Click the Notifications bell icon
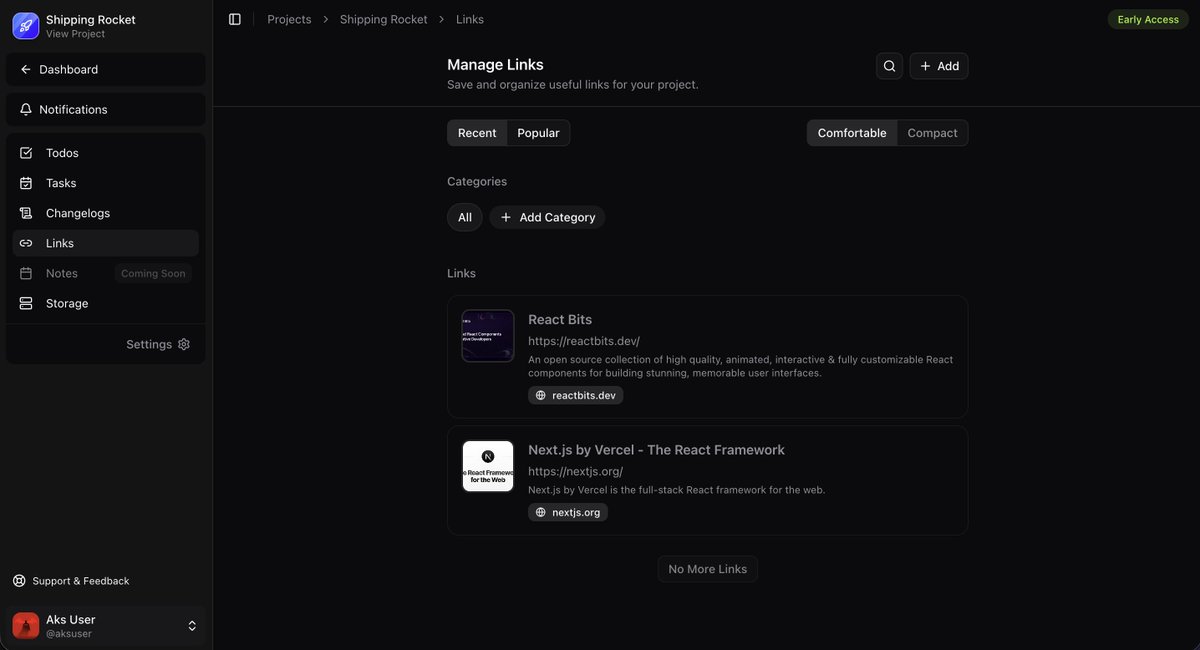The width and height of the screenshot is (1200, 650). [x=26, y=109]
